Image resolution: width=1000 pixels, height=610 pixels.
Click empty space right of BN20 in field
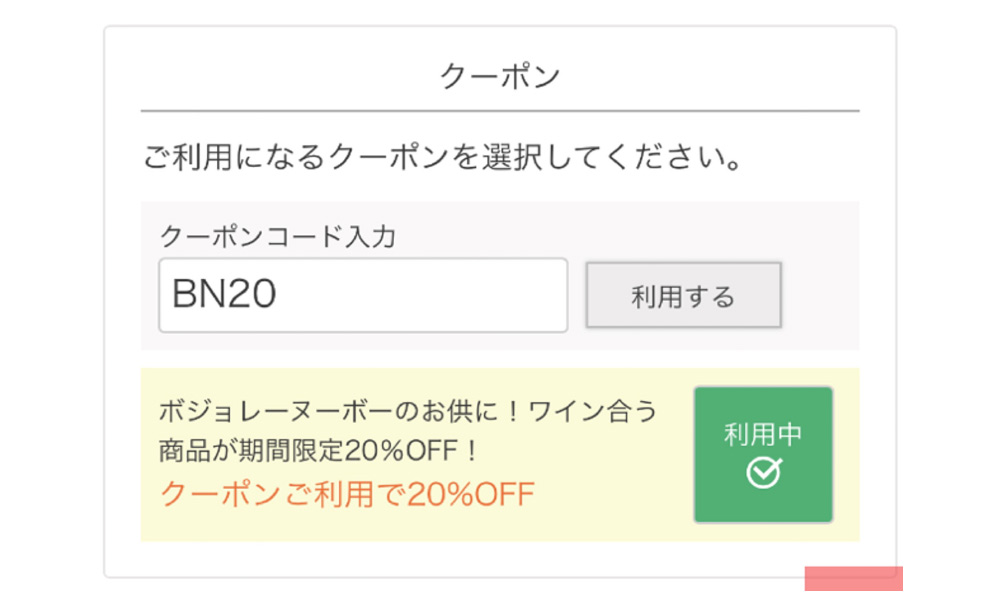point(421,295)
